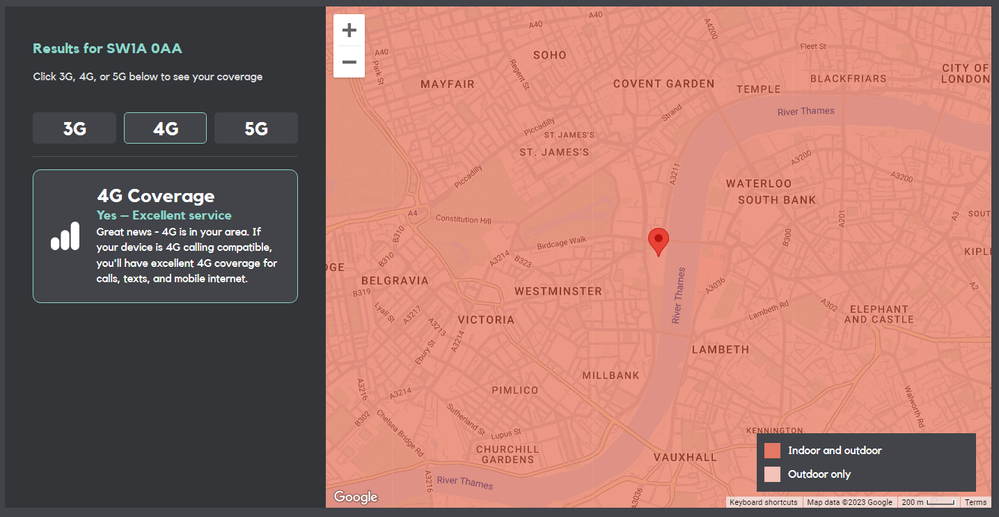Image resolution: width=999 pixels, height=517 pixels.
Task: Click the red location pin marker
Action: [x=658, y=241]
